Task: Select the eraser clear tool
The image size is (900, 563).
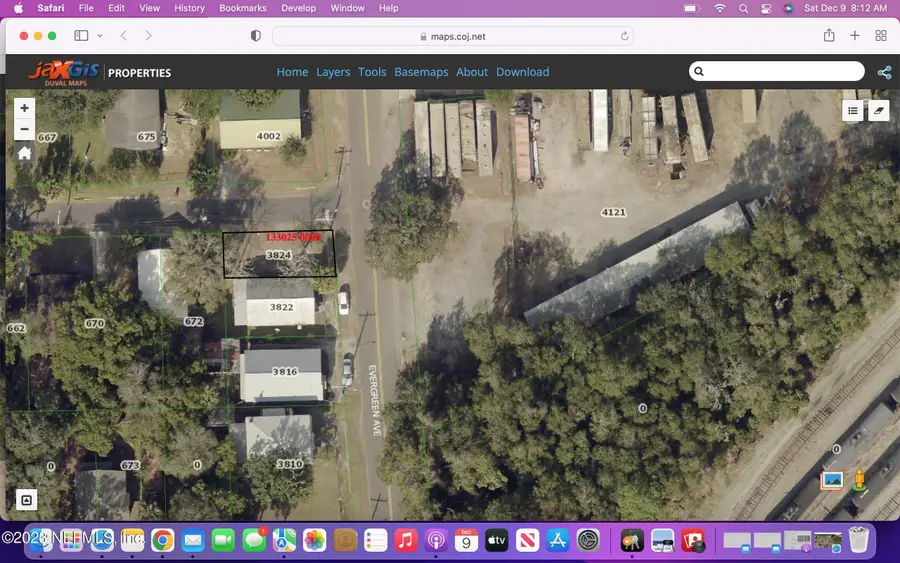Action: pos(878,111)
